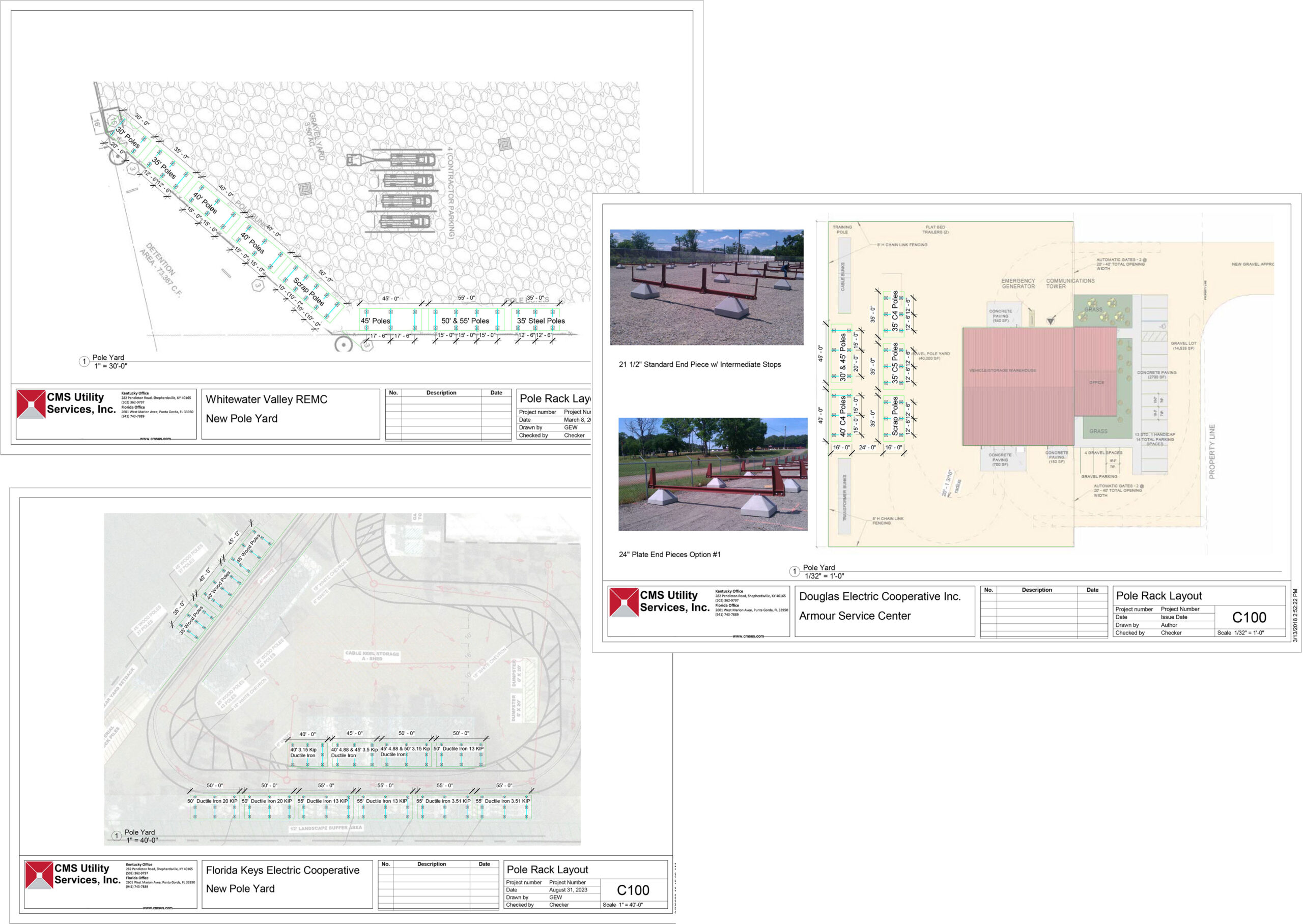Image resolution: width=1303 pixels, height=924 pixels.
Task: Click the 'Whitewater Valley REMC' title
Action: click(x=266, y=399)
